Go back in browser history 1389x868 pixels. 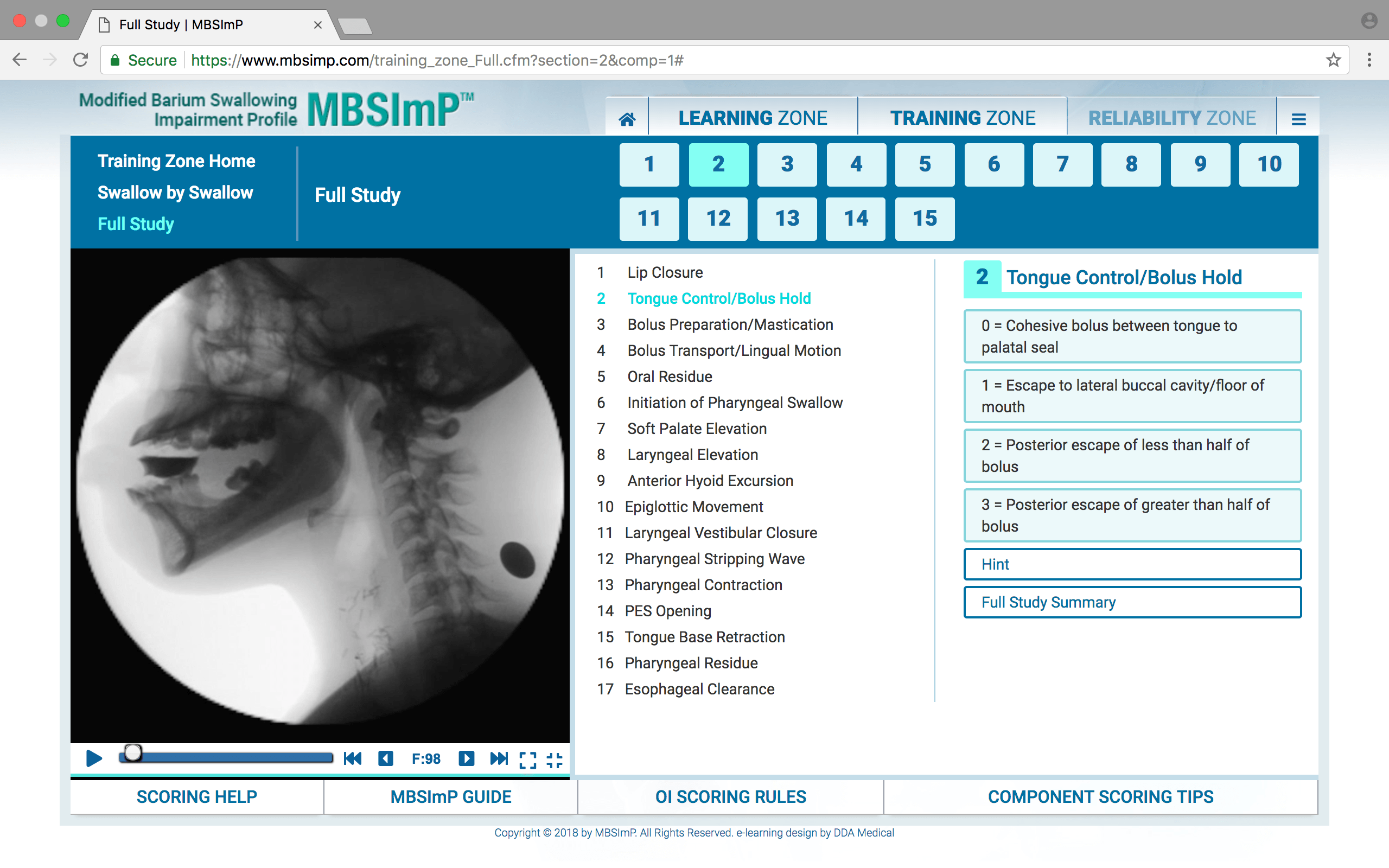(20, 60)
